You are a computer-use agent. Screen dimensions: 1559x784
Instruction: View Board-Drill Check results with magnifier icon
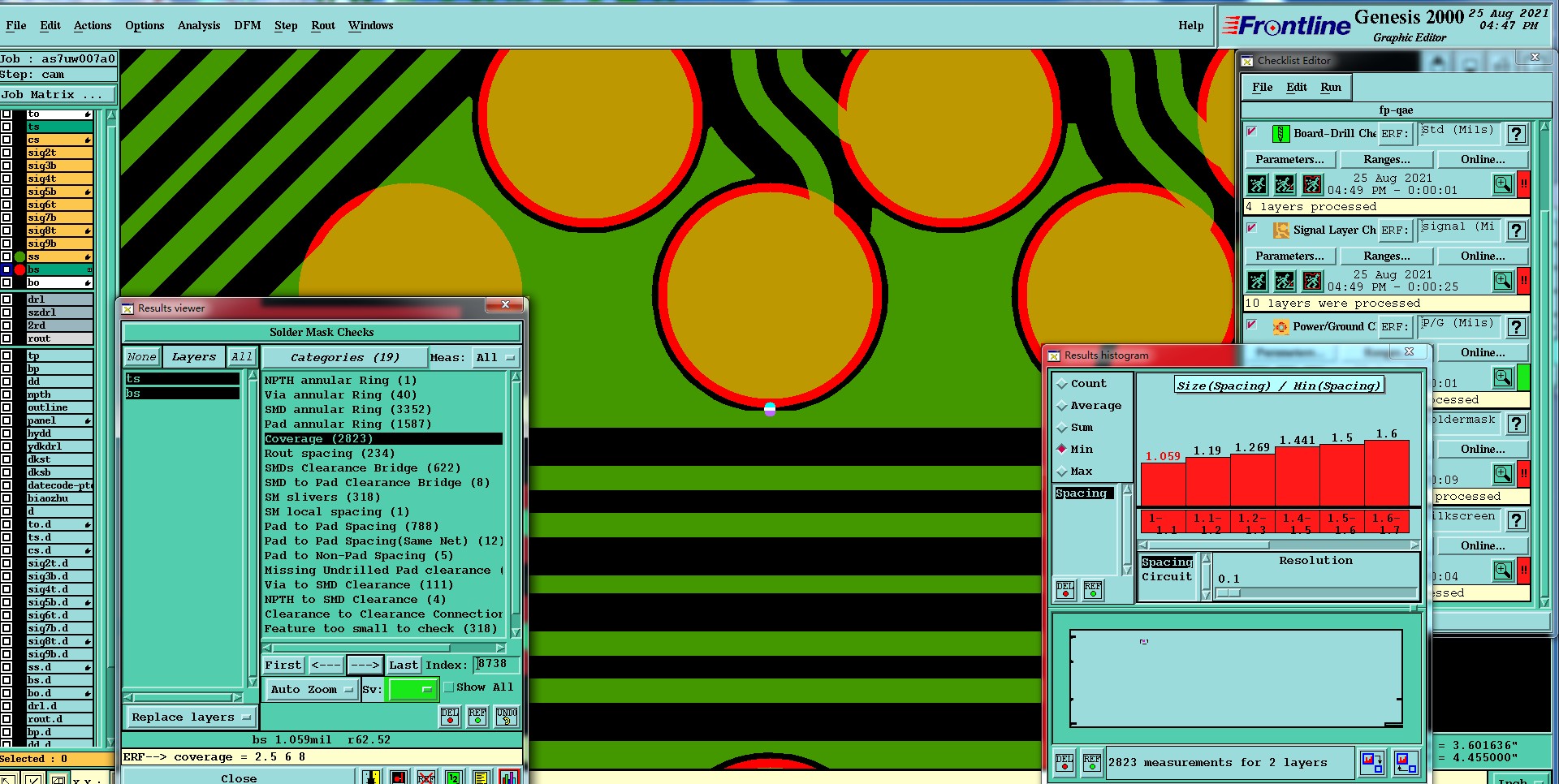pyautogui.click(x=1503, y=184)
